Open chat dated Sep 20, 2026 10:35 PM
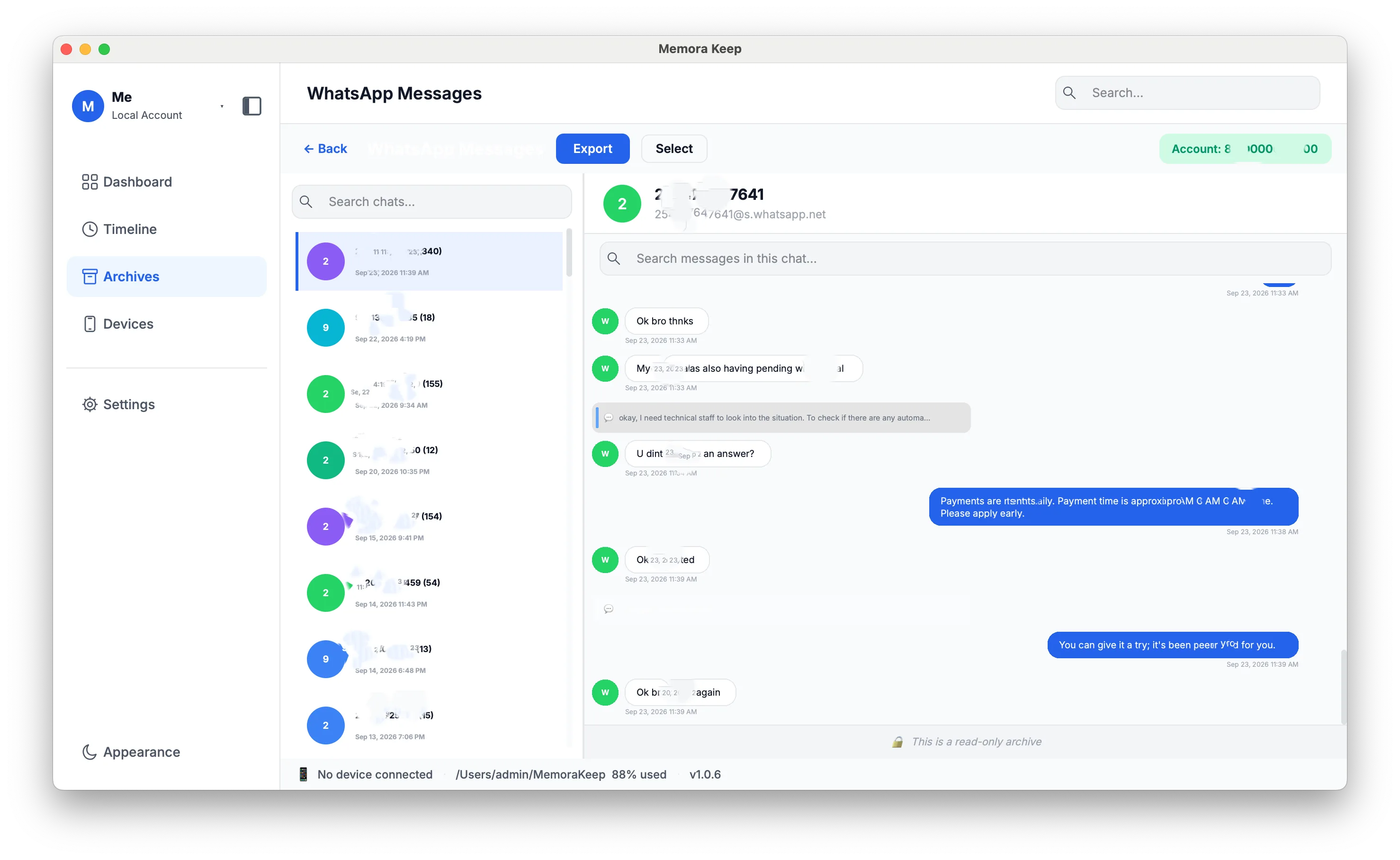Viewport: 1400px width, 860px height. [x=430, y=460]
